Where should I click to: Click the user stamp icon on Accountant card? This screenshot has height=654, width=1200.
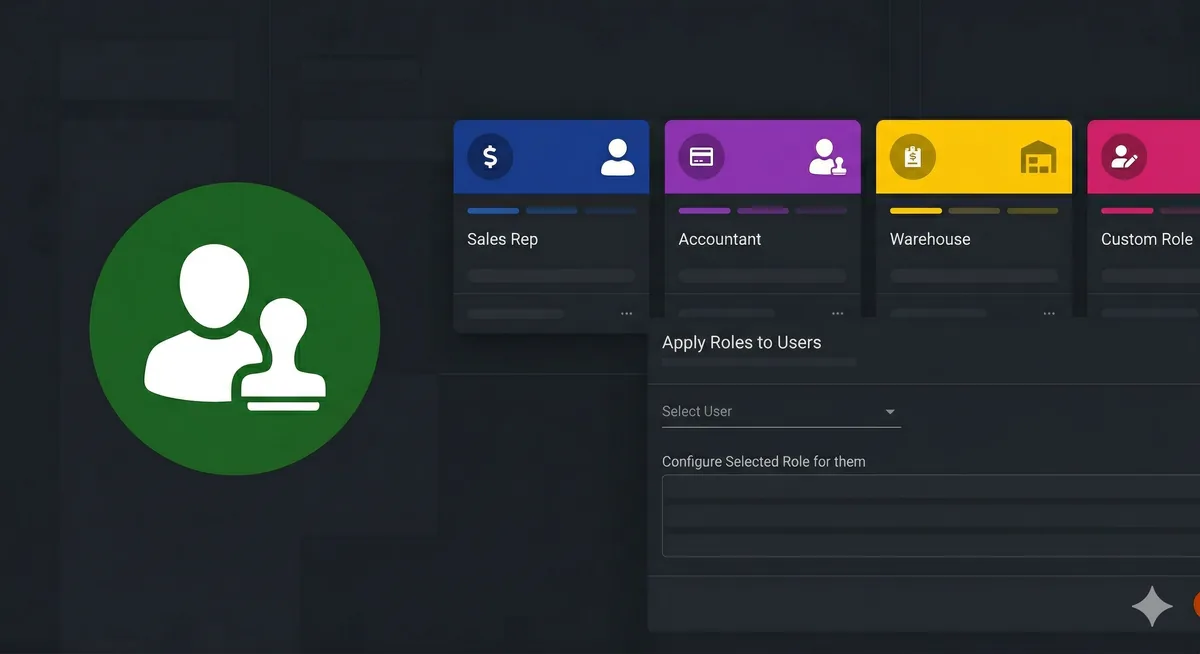tap(828, 158)
